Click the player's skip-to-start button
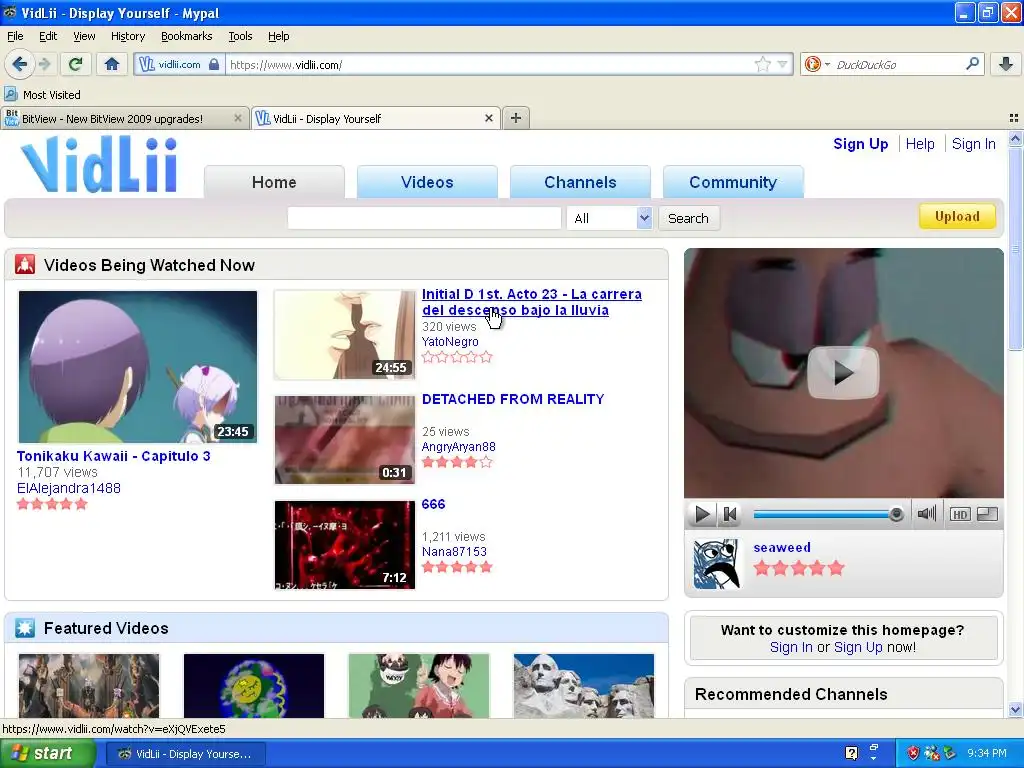This screenshot has width=1024, height=768. click(730, 515)
